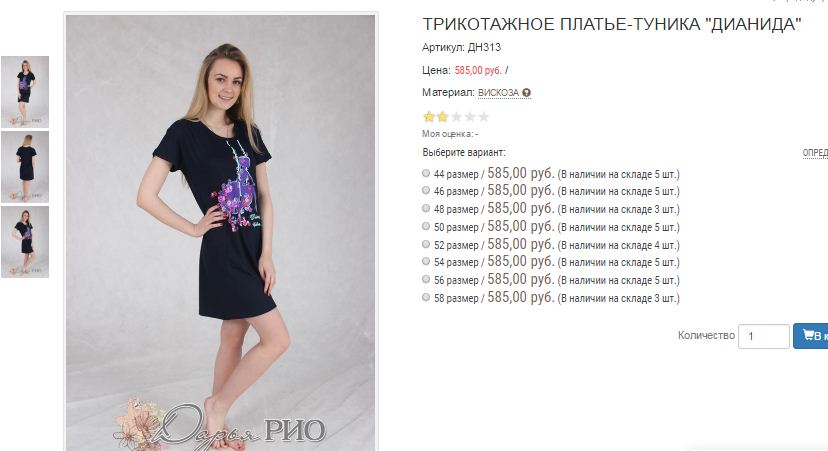Click the help icon next to ВИСКОЗА
The width and height of the screenshot is (828, 451).
click(x=526, y=93)
